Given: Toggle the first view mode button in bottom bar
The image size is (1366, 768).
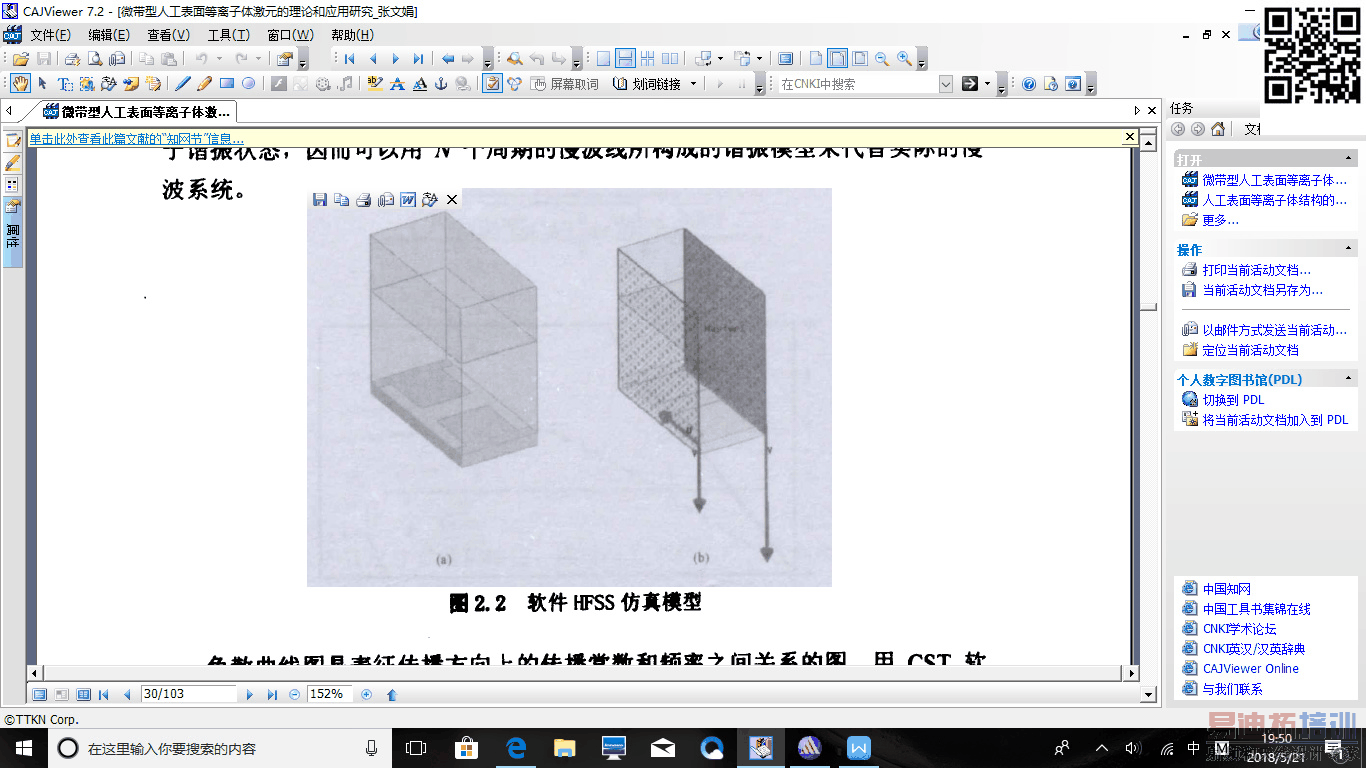Looking at the screenshot, I should (x=40, y=694).
